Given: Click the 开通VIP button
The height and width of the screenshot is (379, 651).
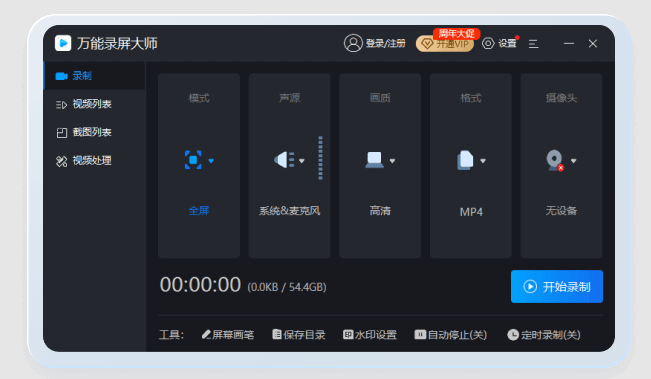Looking at the screenshot, I should coord(445,44).
